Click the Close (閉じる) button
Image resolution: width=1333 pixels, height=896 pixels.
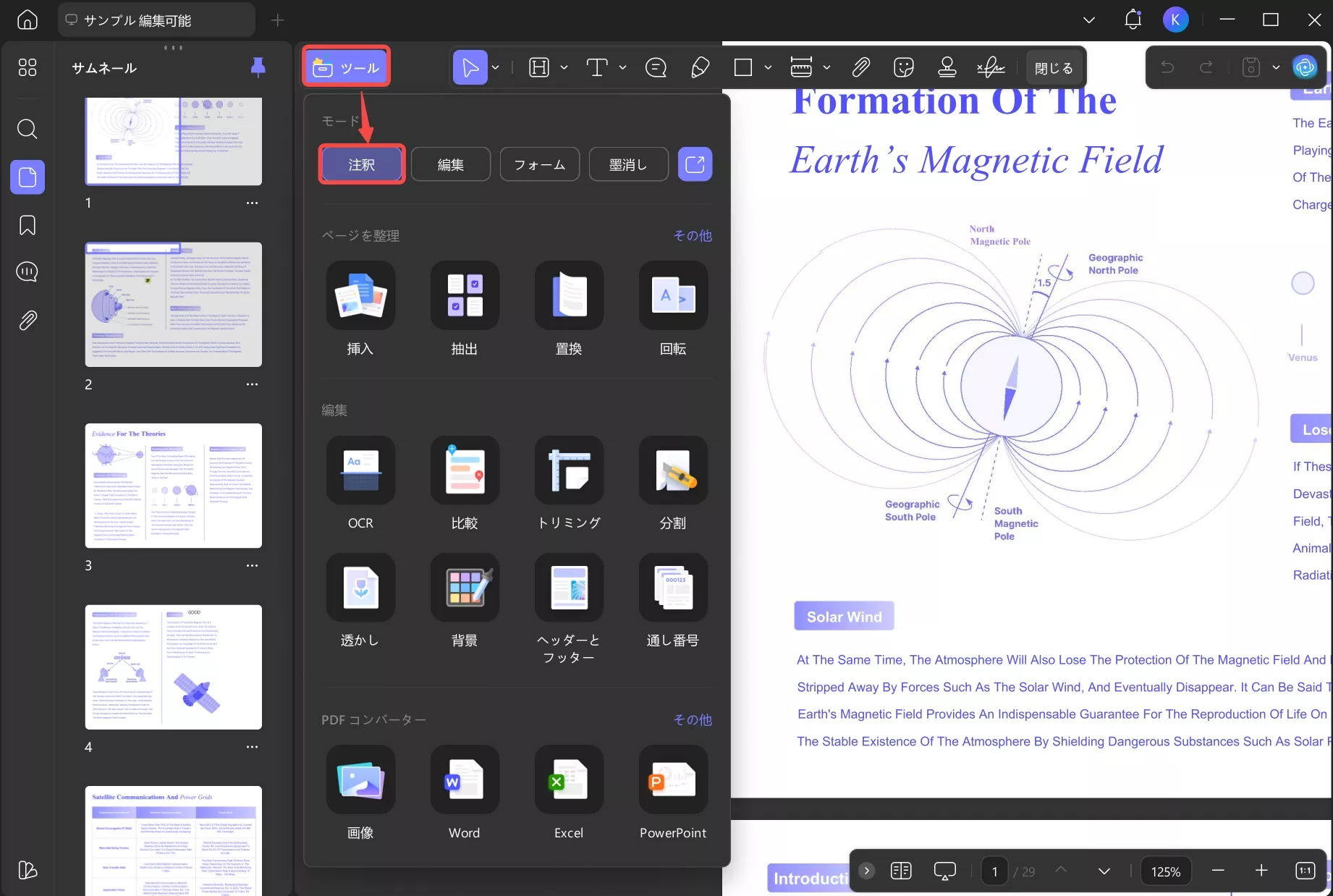pyautogui.click(x=1053, y=67)
